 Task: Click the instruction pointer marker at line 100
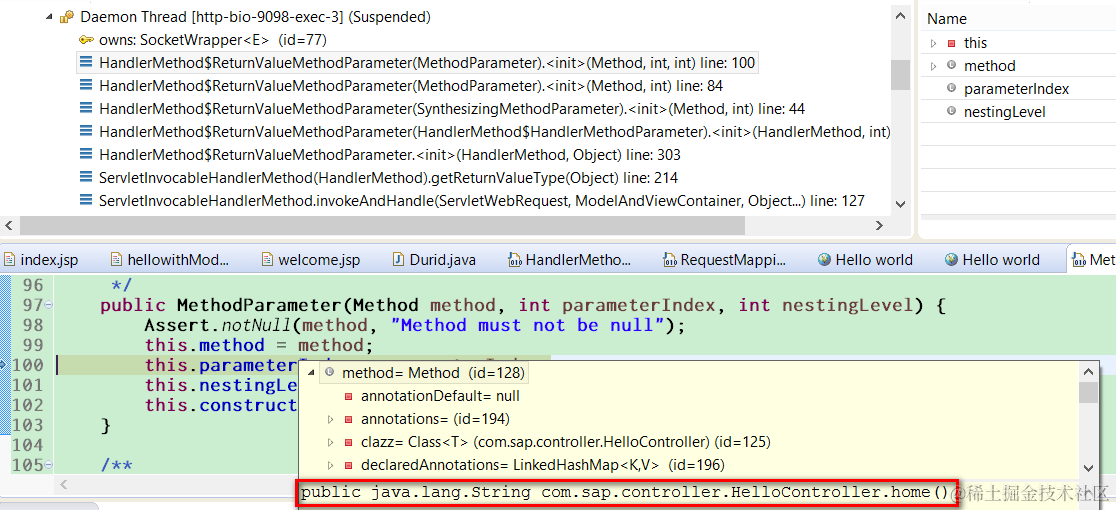tap(4, 365)
